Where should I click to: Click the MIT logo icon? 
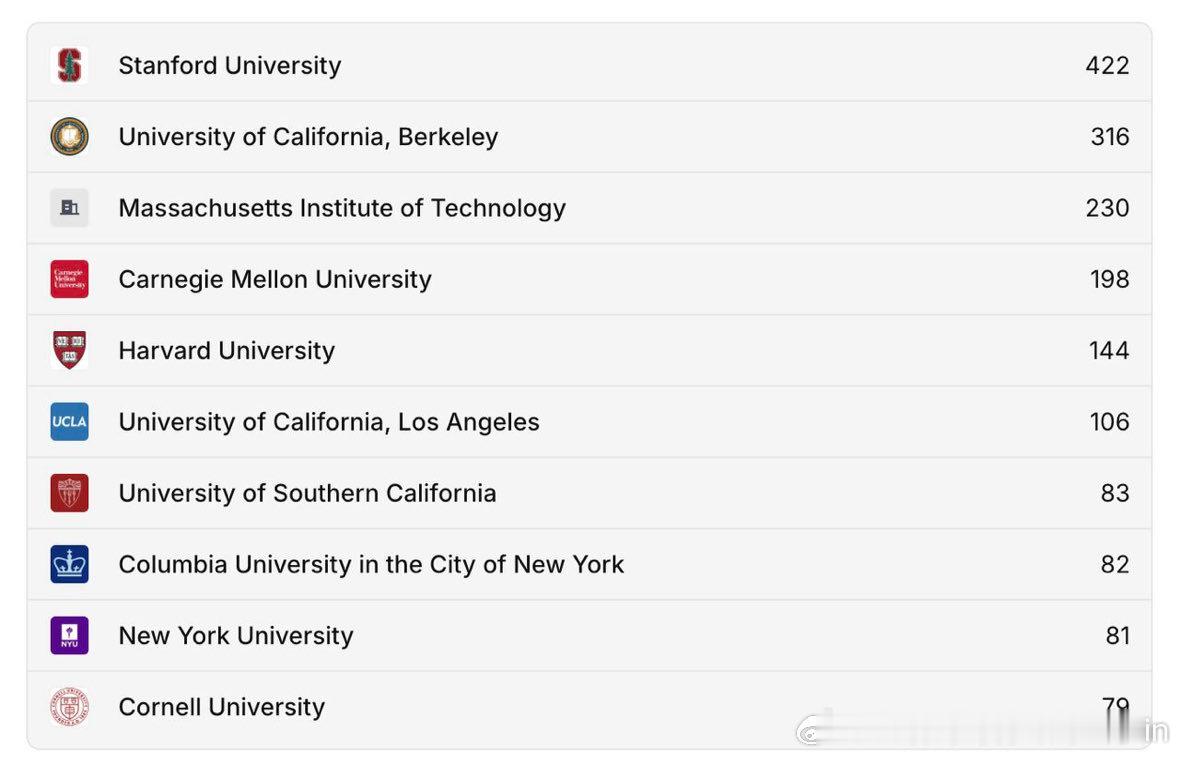coord(68,207)
